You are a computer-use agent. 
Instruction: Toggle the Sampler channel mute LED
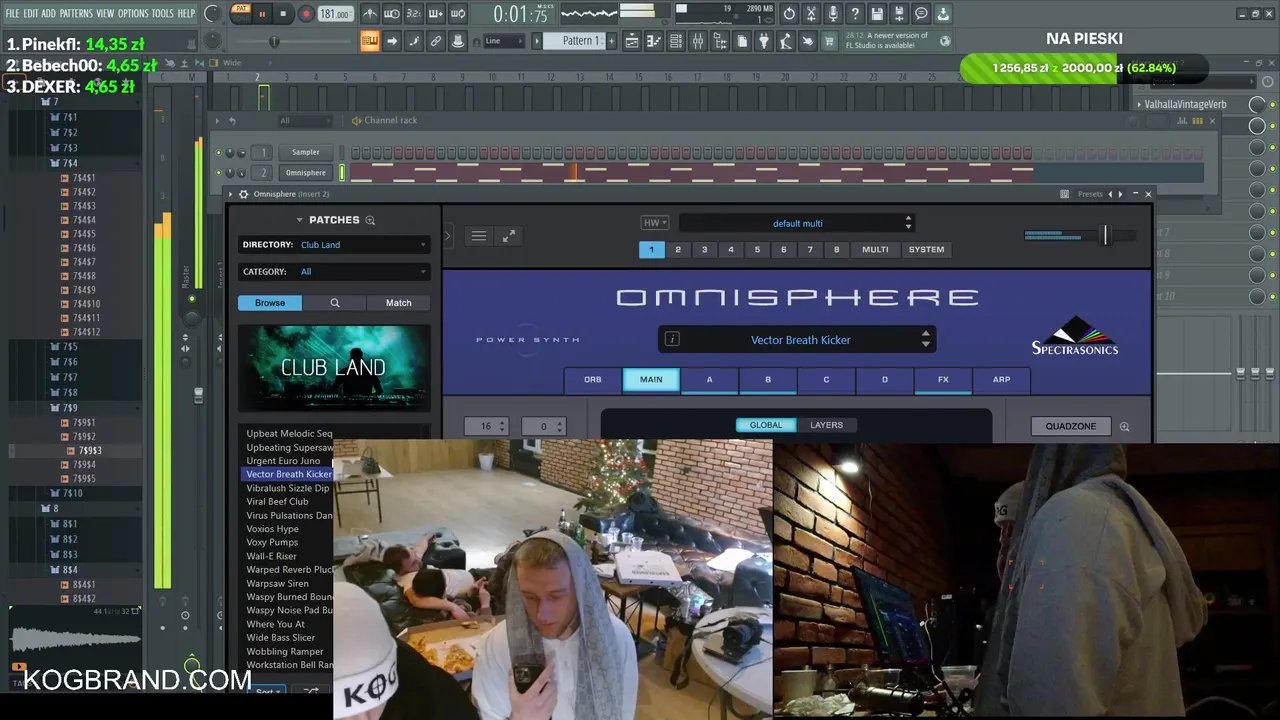pos(219,152)
